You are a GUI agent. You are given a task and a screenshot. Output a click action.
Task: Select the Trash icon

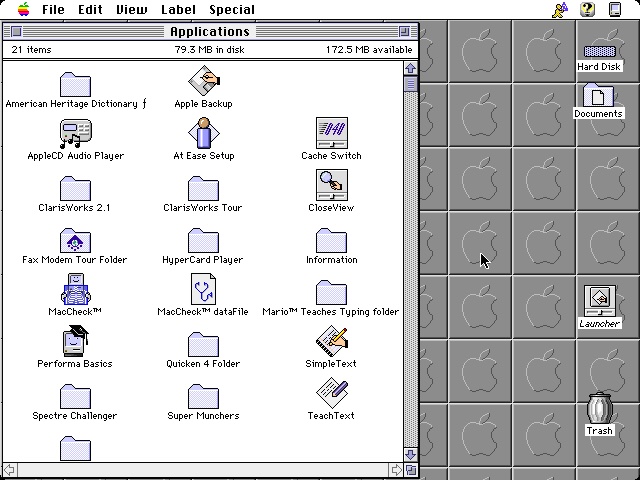(x=600, y=408)
